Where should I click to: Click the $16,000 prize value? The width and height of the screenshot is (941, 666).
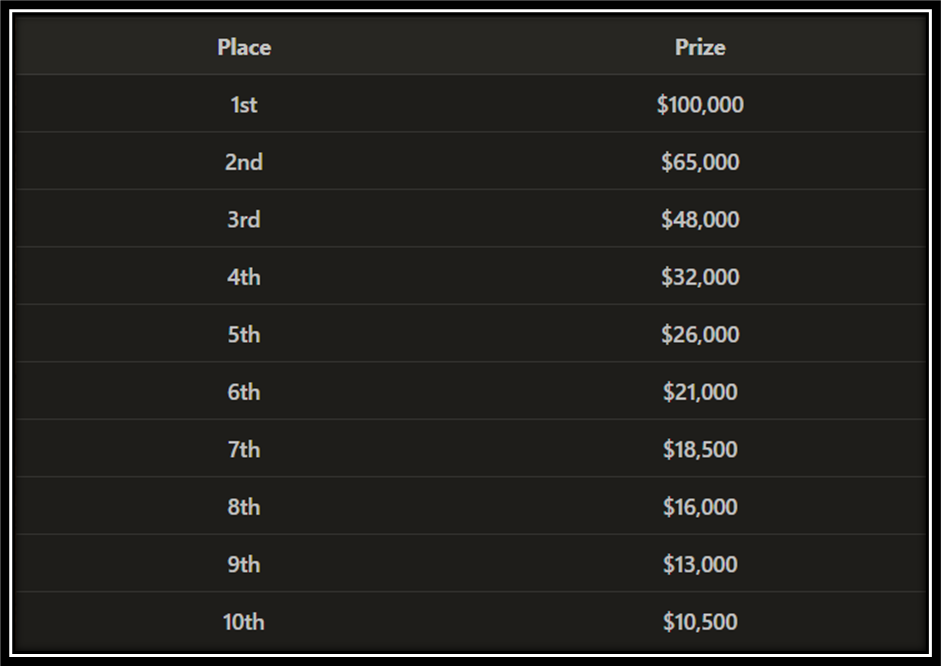click(700, 508)
